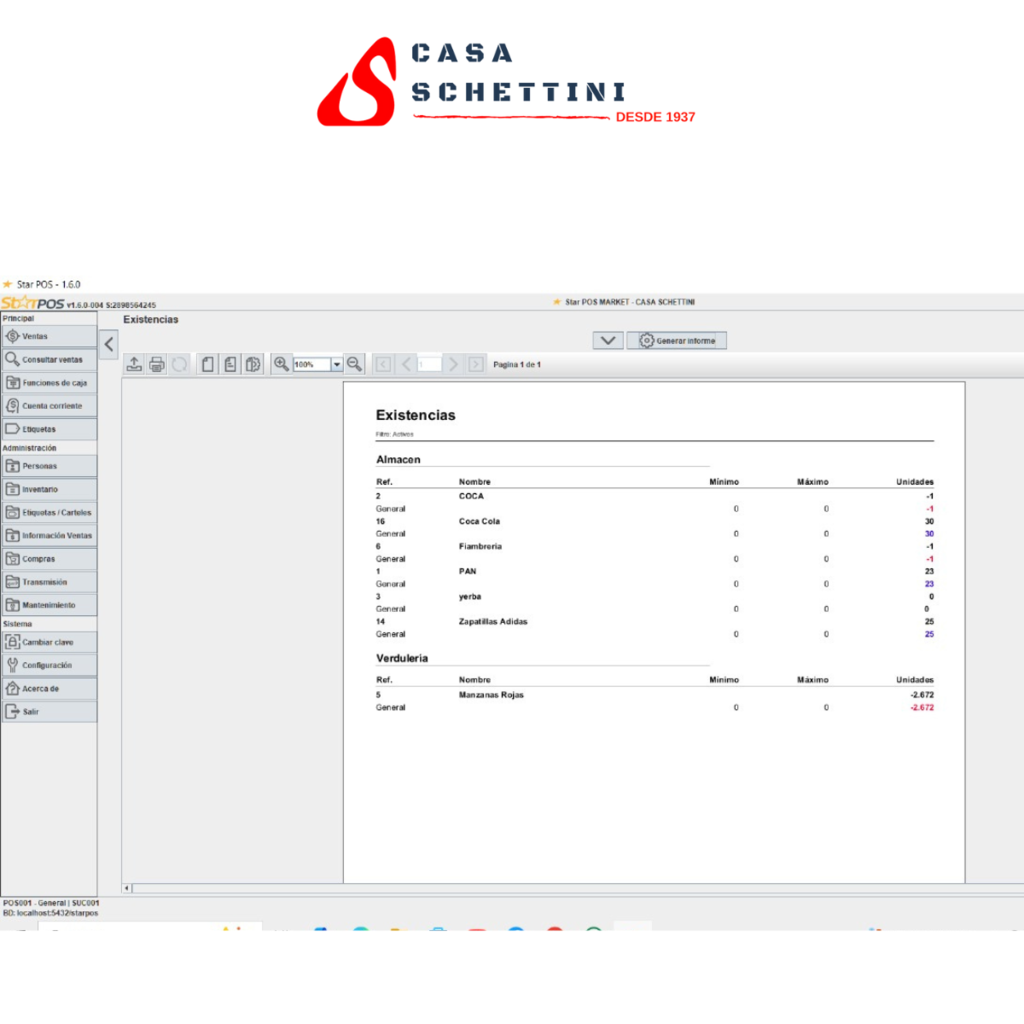This screenshot has height=1024, width=1024.
Task: Click Salir to exit
Action: [x=49, y=712]
